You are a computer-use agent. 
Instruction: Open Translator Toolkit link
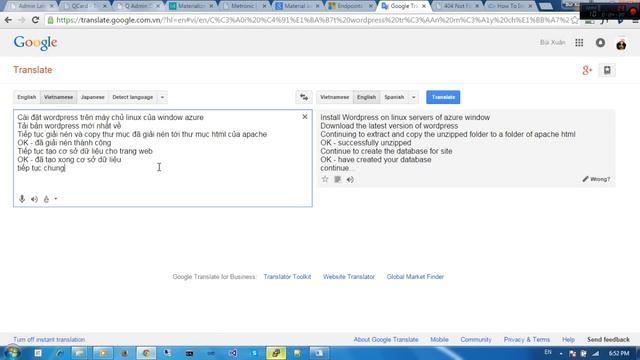(x=287, y=277)
